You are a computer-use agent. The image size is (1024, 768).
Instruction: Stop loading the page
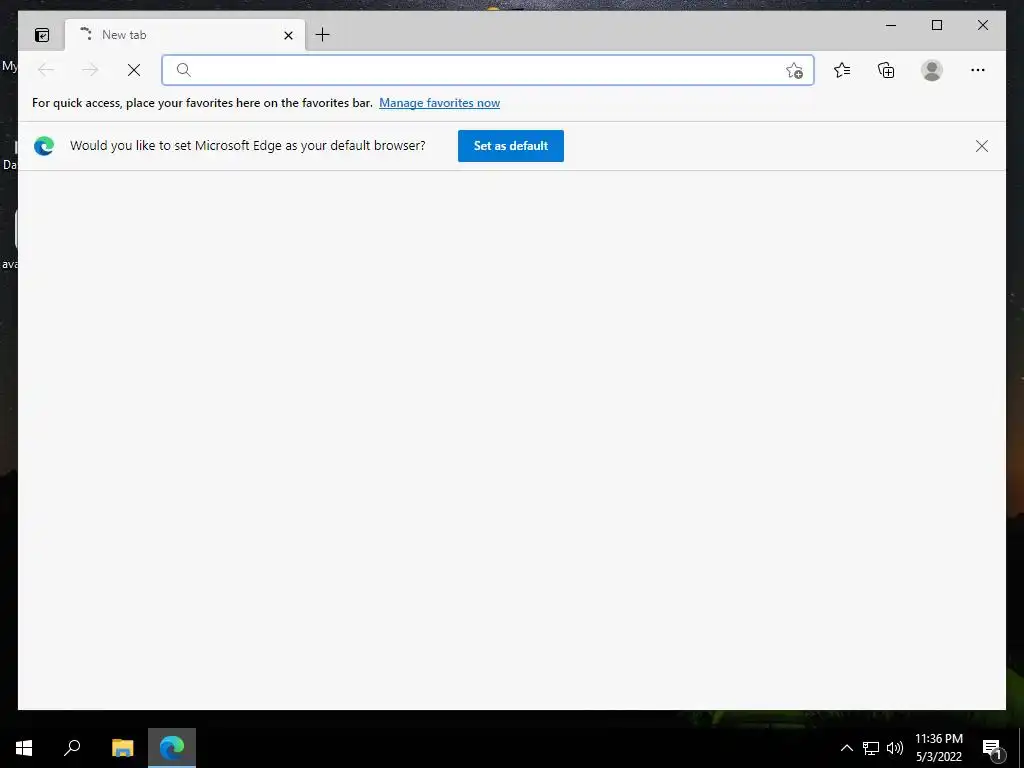pos(134,70)
